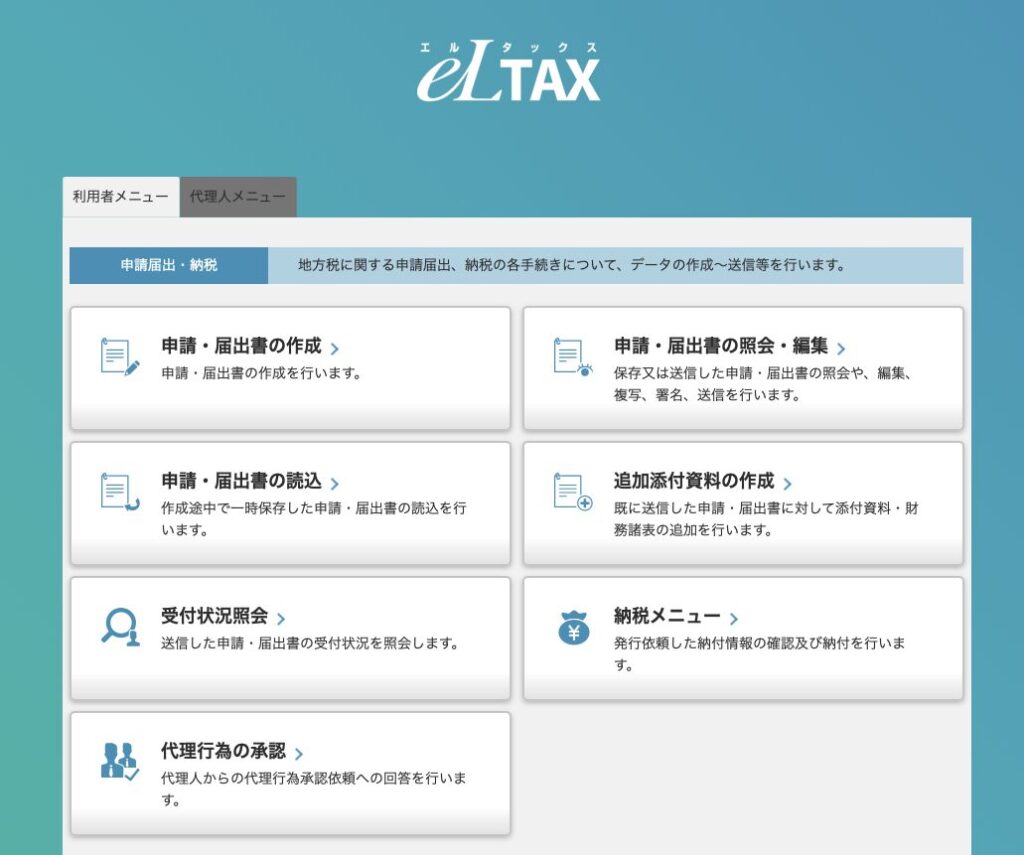Switch to the 代理人メニュー tab
1024x855 pixels.
coord(238,197)
